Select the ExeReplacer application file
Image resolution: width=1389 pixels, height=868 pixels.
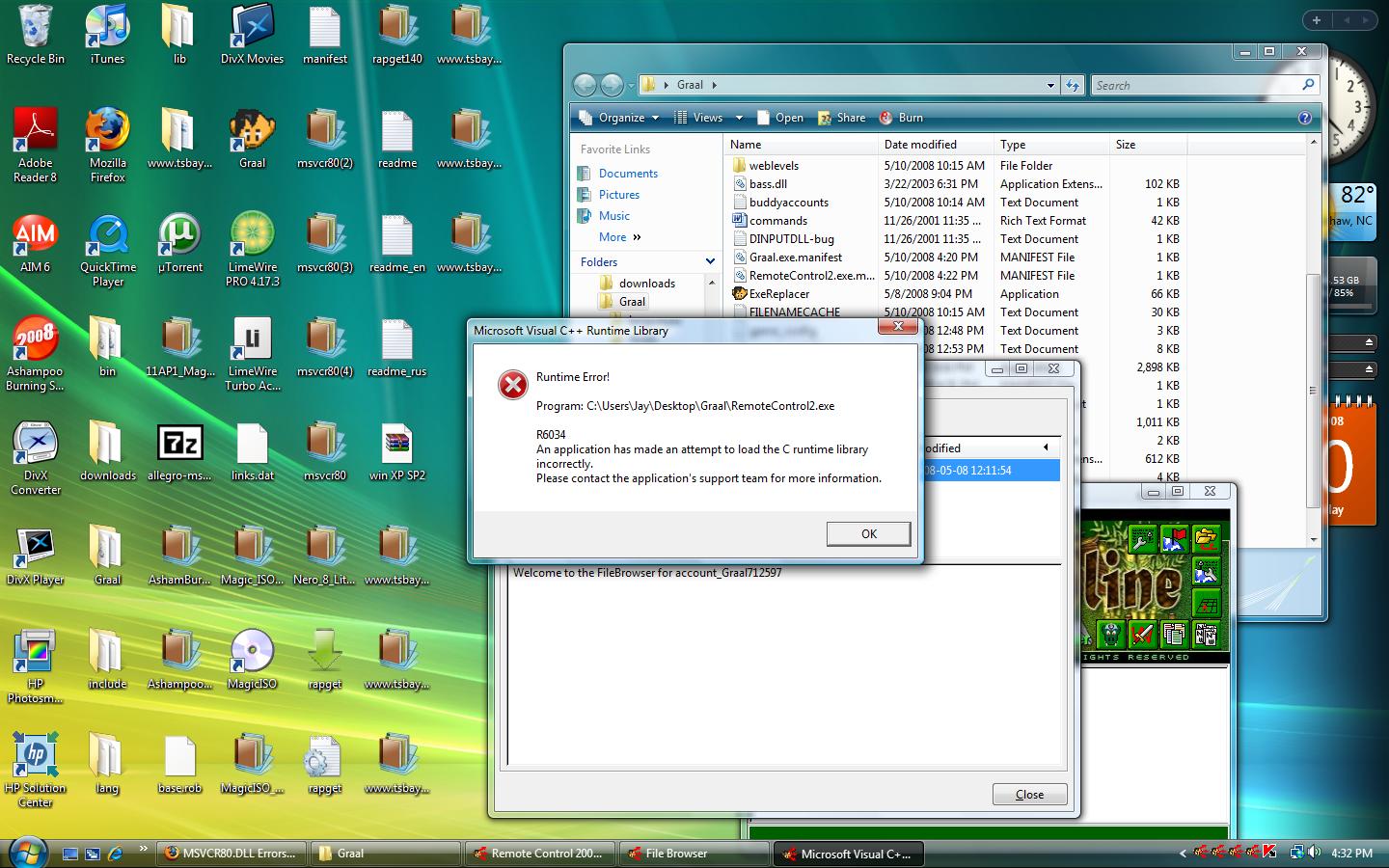[779, 294]
